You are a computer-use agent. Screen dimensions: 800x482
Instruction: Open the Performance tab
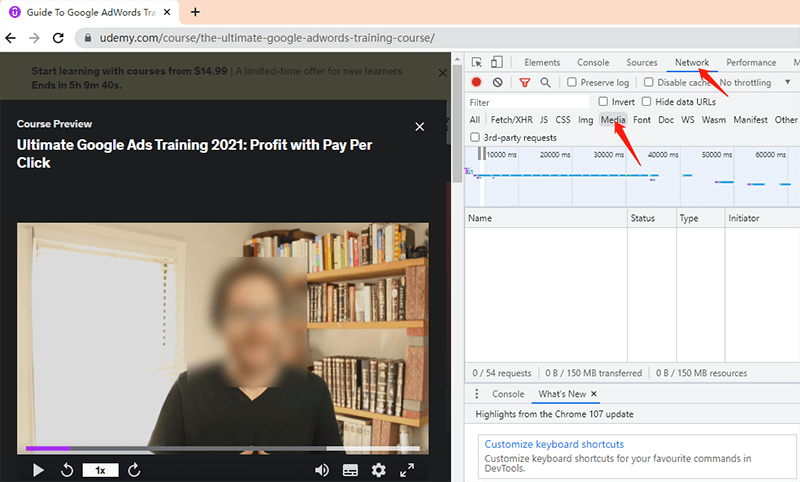click(x=751, y=62)
